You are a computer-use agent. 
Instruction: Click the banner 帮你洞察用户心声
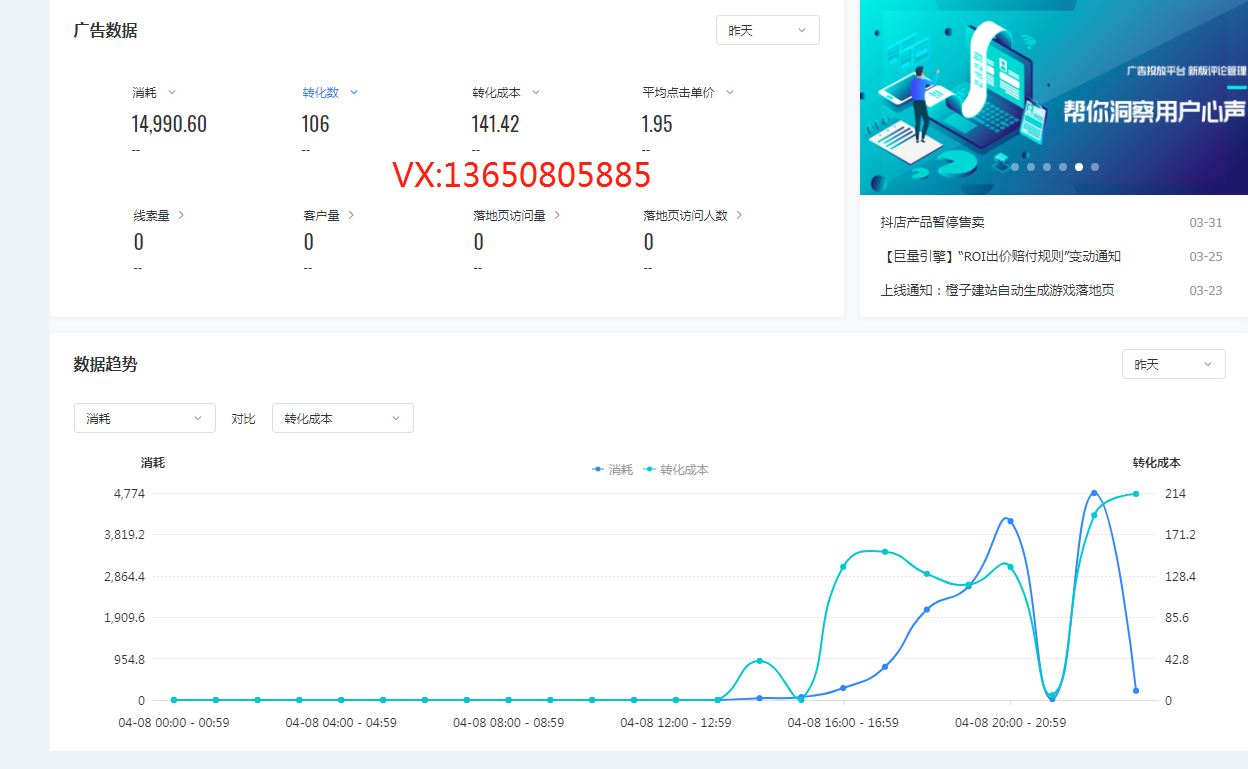(x=1054, y=97)
